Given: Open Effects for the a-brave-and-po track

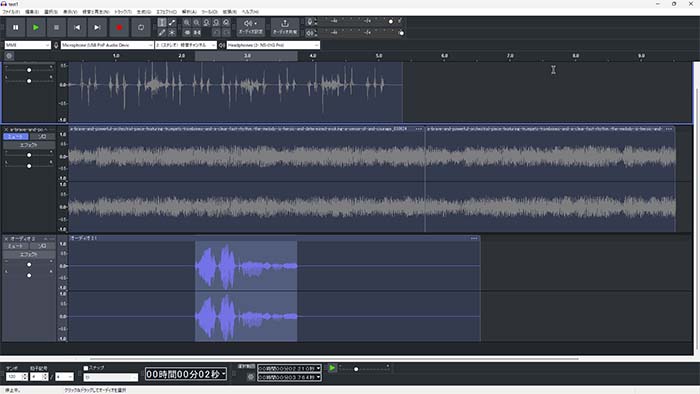Looking at the screenshot, I should click(x=29, y=145).
